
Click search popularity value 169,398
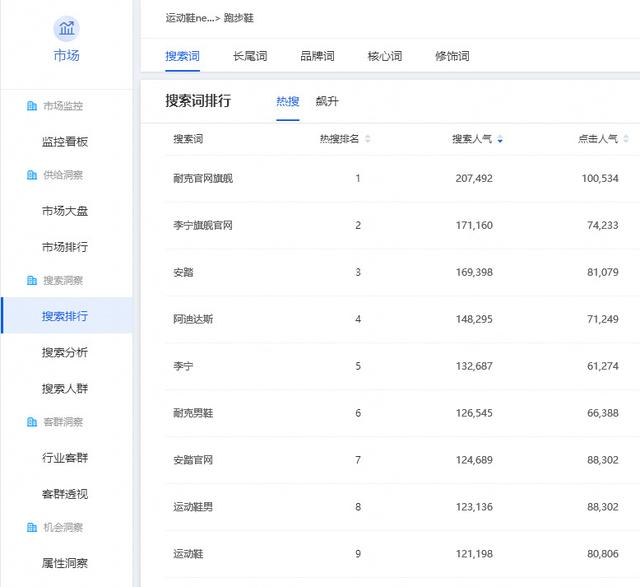click(x=474, y=272)
